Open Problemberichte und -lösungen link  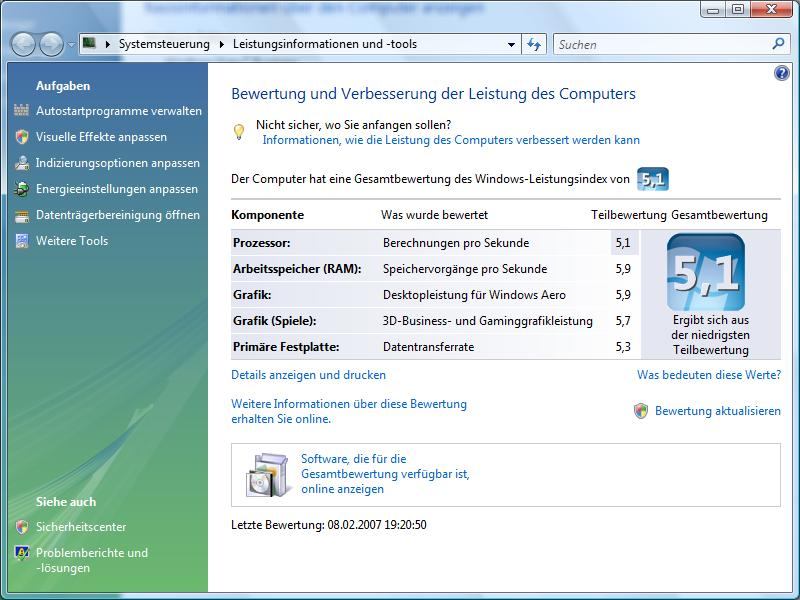pyautogui.click(x=92, y=560)
